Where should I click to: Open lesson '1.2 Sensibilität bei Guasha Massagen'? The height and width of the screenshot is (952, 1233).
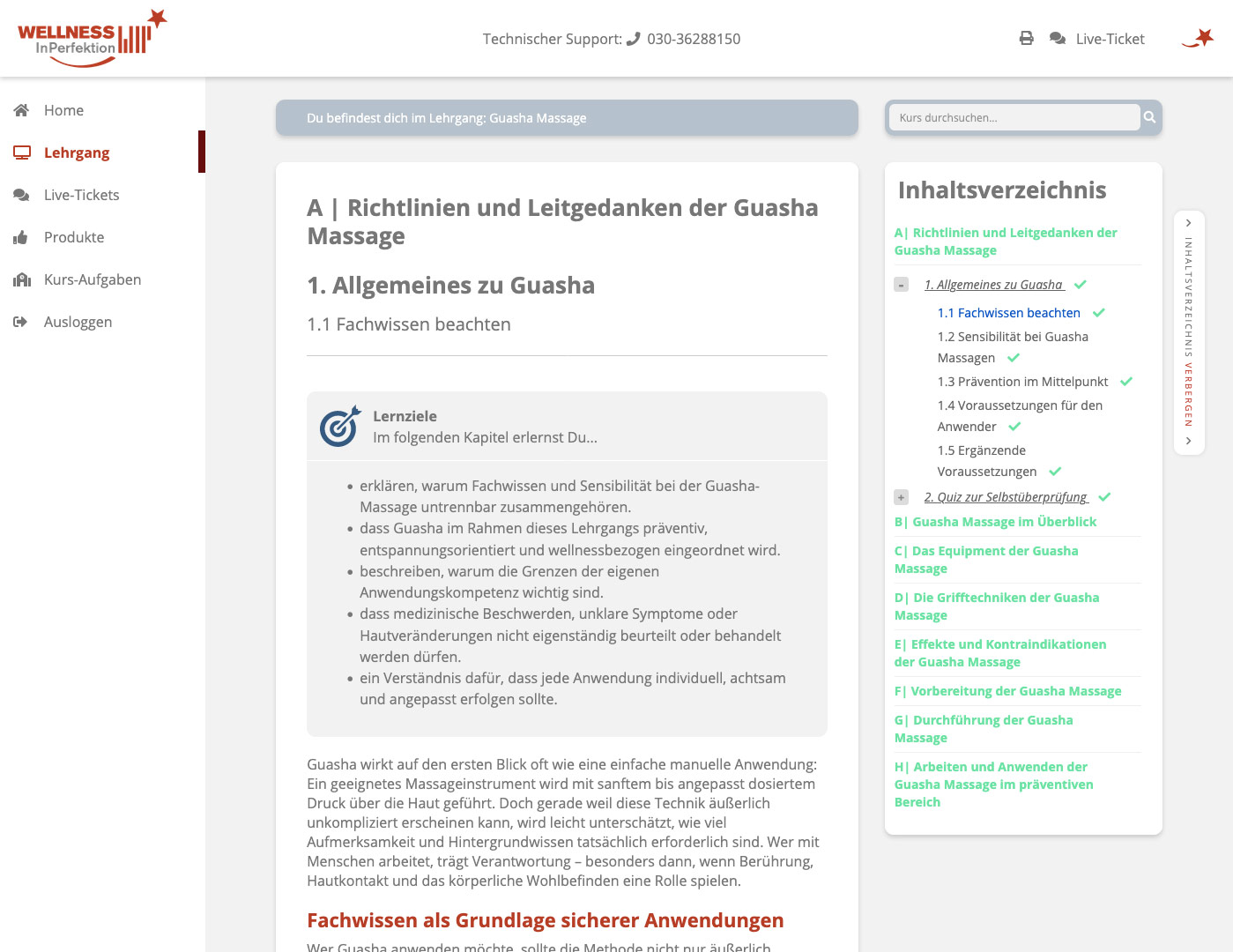1013,347
